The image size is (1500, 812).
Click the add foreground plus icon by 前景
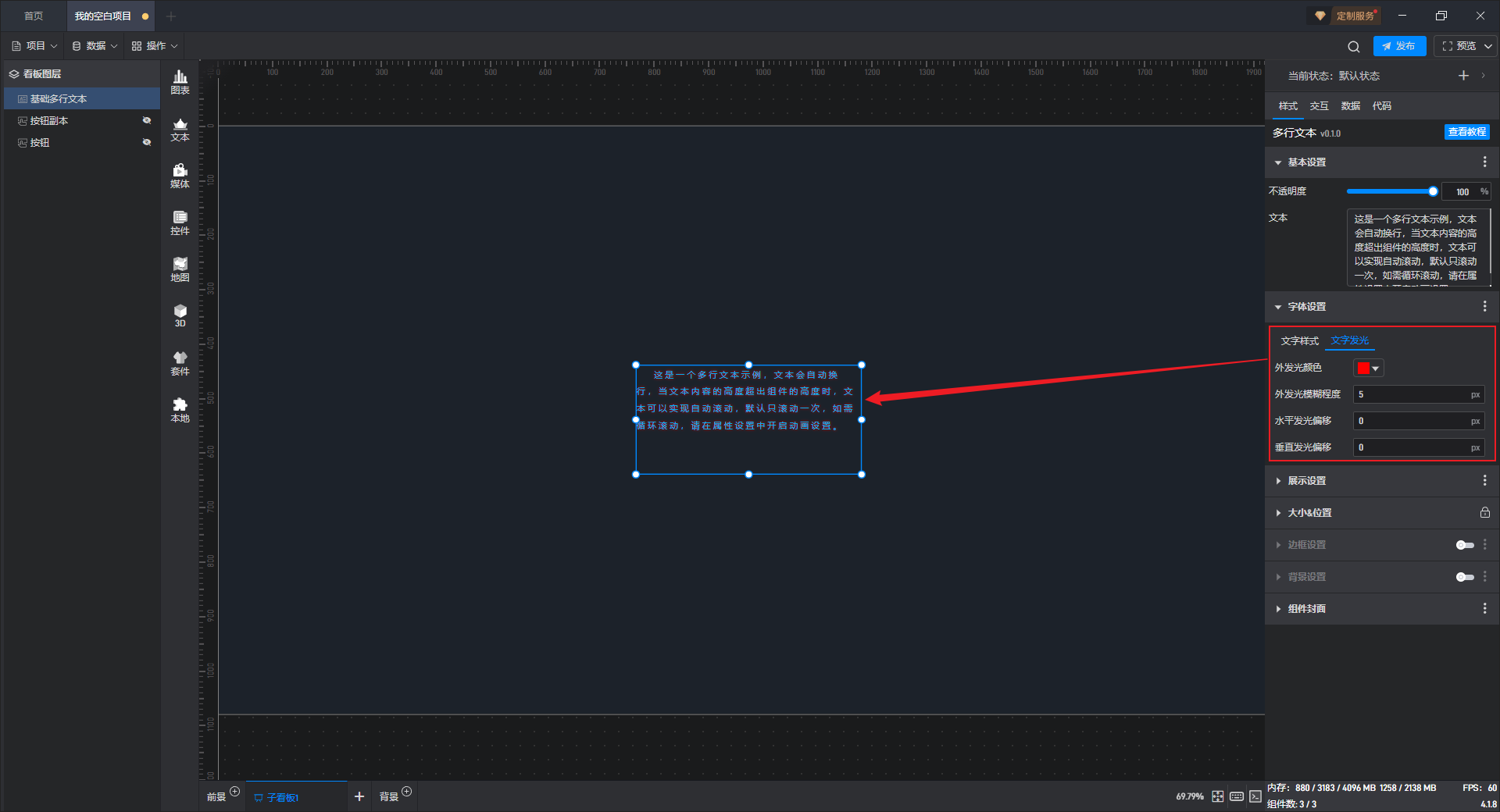[x=234, y=792]
